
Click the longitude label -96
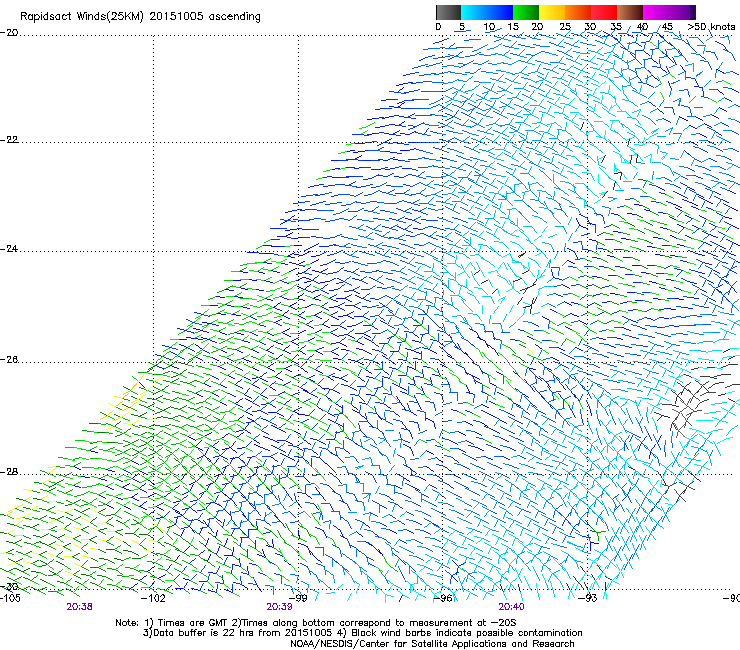443,598
